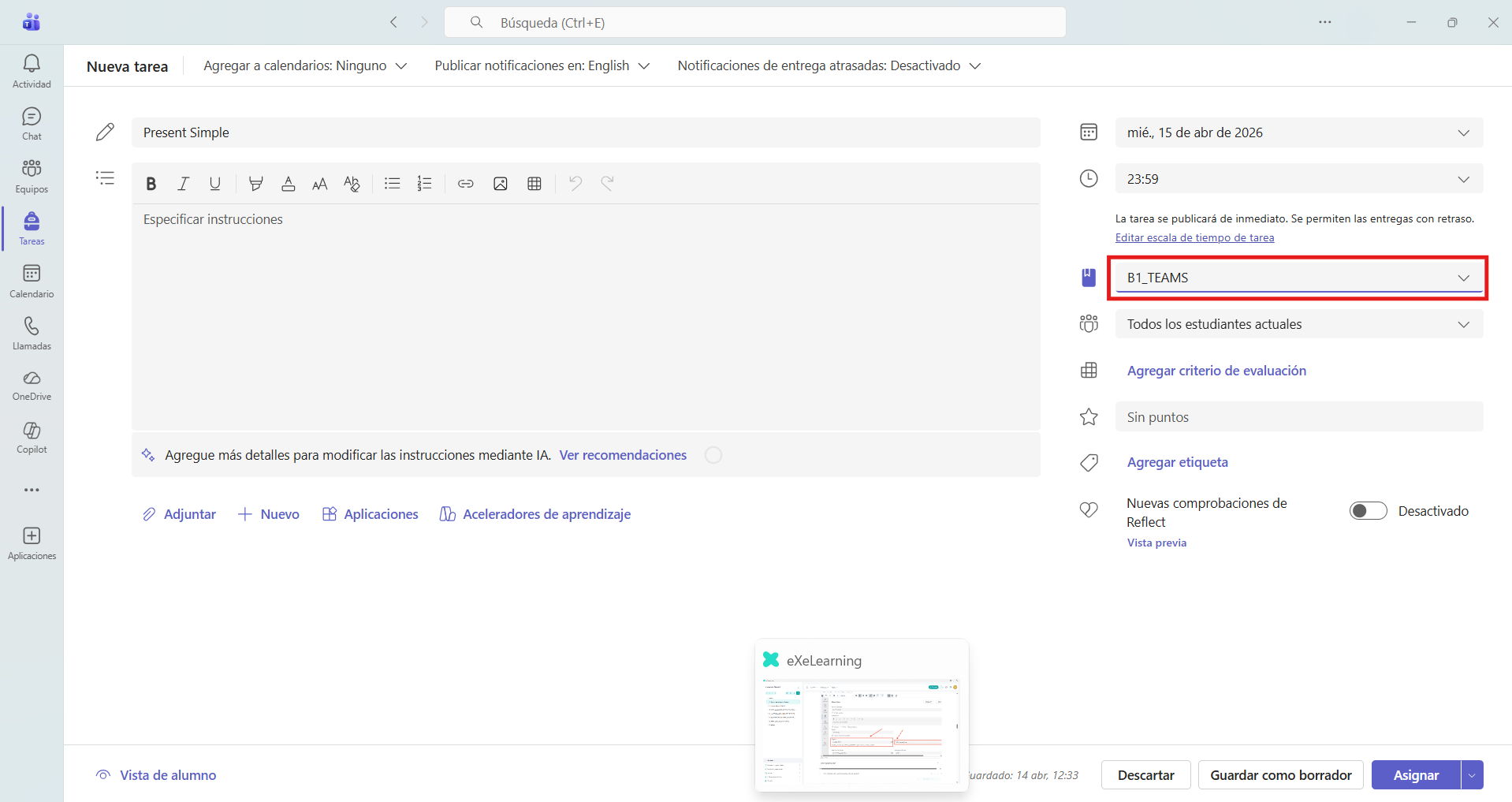Open Chat in the sidebar
Viewport: 1512px width, 802px height.
[32, 124]
